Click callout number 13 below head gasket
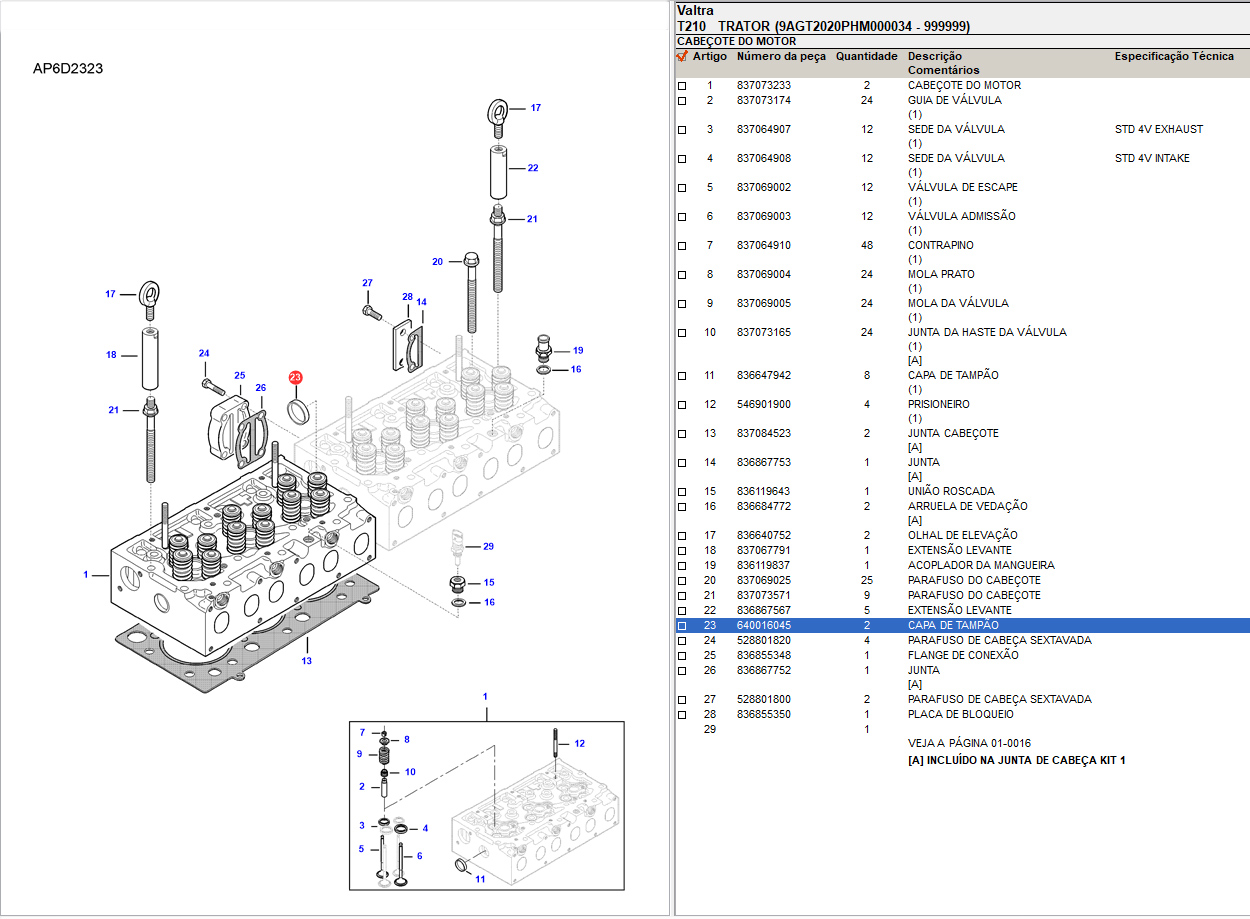 coord(307,661)
